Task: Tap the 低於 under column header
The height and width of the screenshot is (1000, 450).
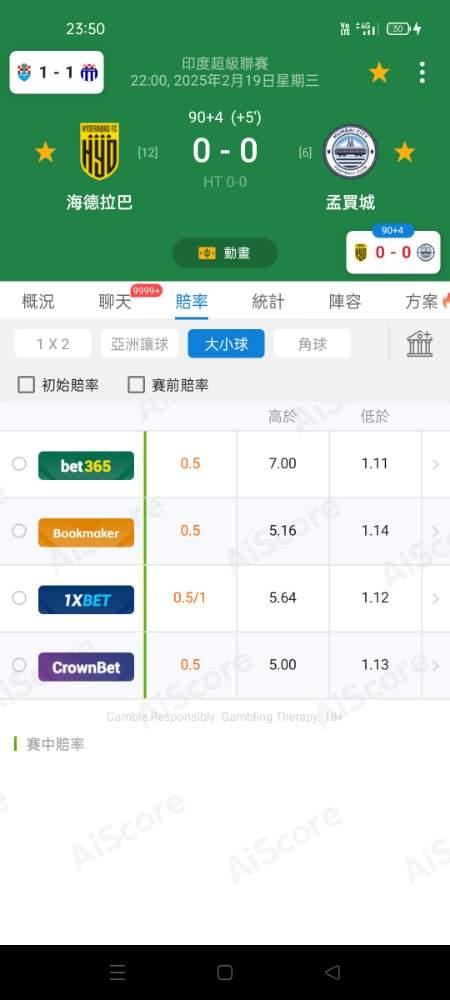Action: pos(375,417)
